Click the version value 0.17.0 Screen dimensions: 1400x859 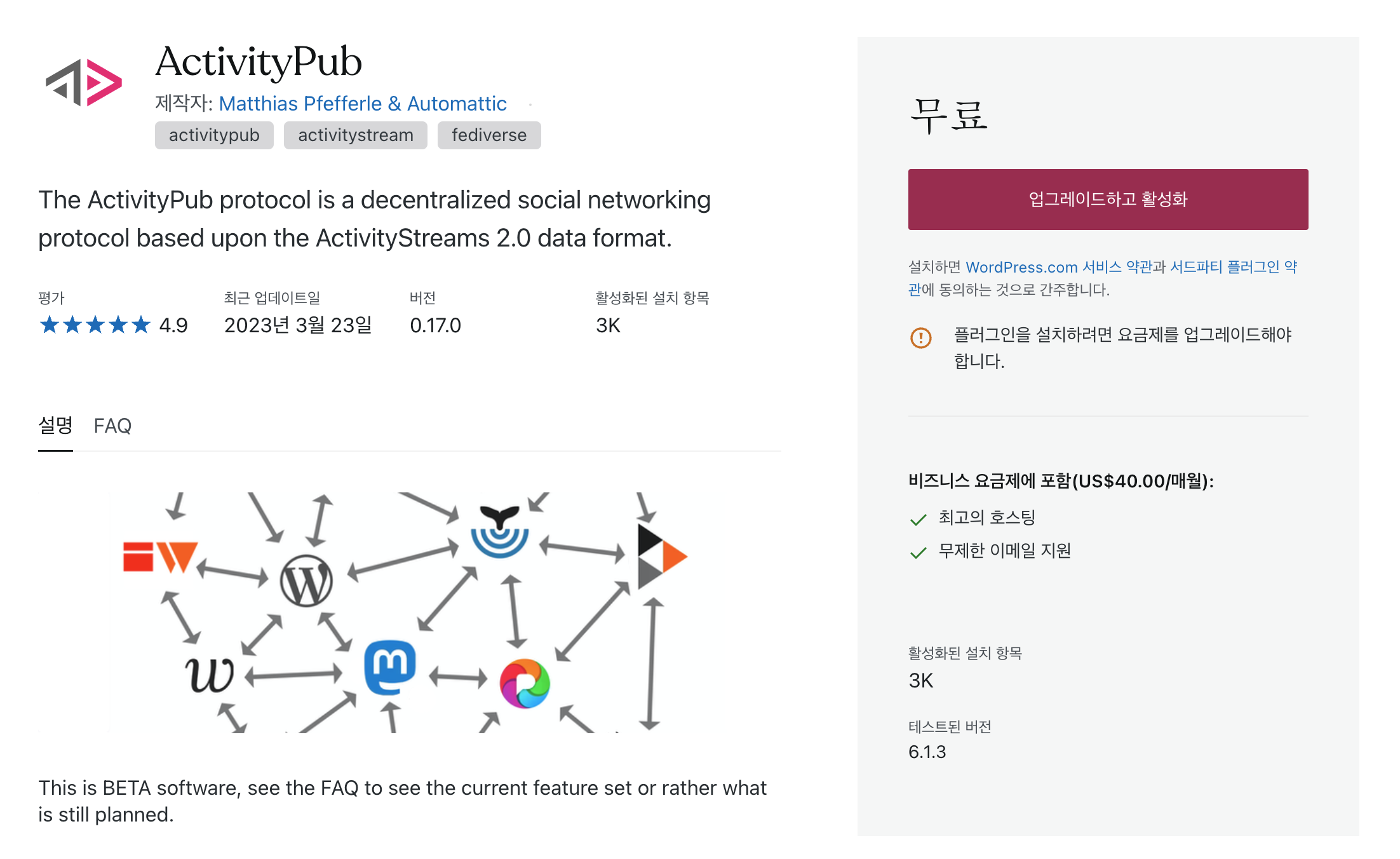435,325
